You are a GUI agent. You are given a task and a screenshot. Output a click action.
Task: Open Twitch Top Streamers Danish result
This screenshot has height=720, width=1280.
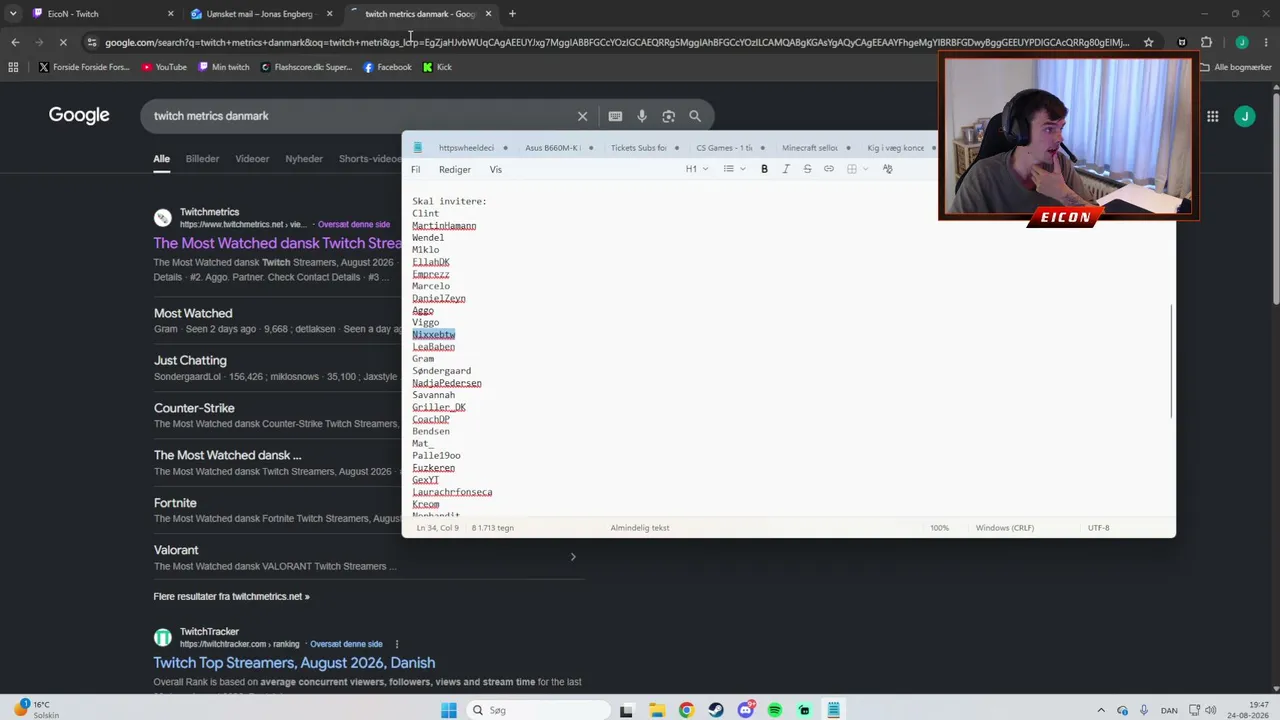point(294,663)
